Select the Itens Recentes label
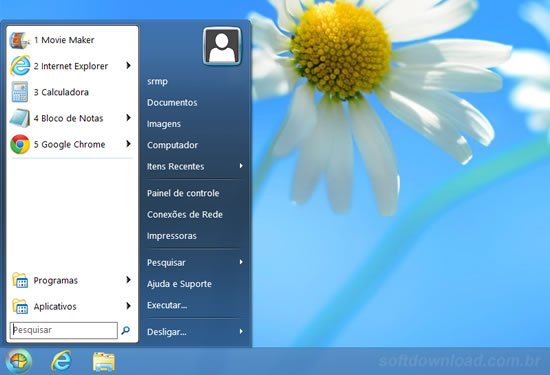Image resolution: width=550 pixels, height=375 pixels. click(x=175, y=166)
